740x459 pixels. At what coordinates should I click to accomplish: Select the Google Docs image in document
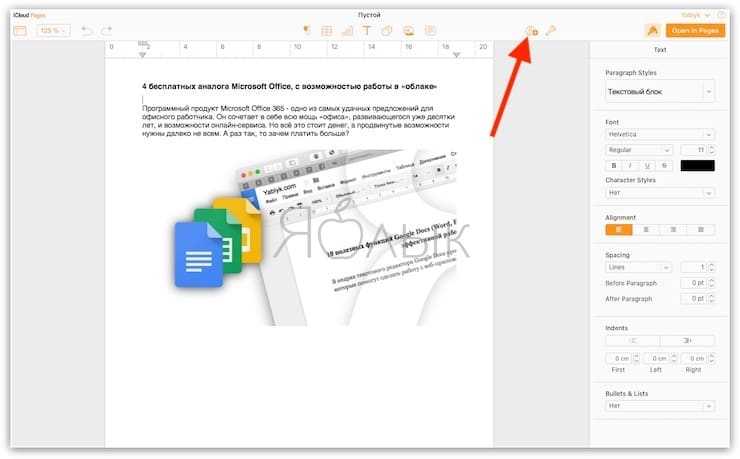(315, 238)
